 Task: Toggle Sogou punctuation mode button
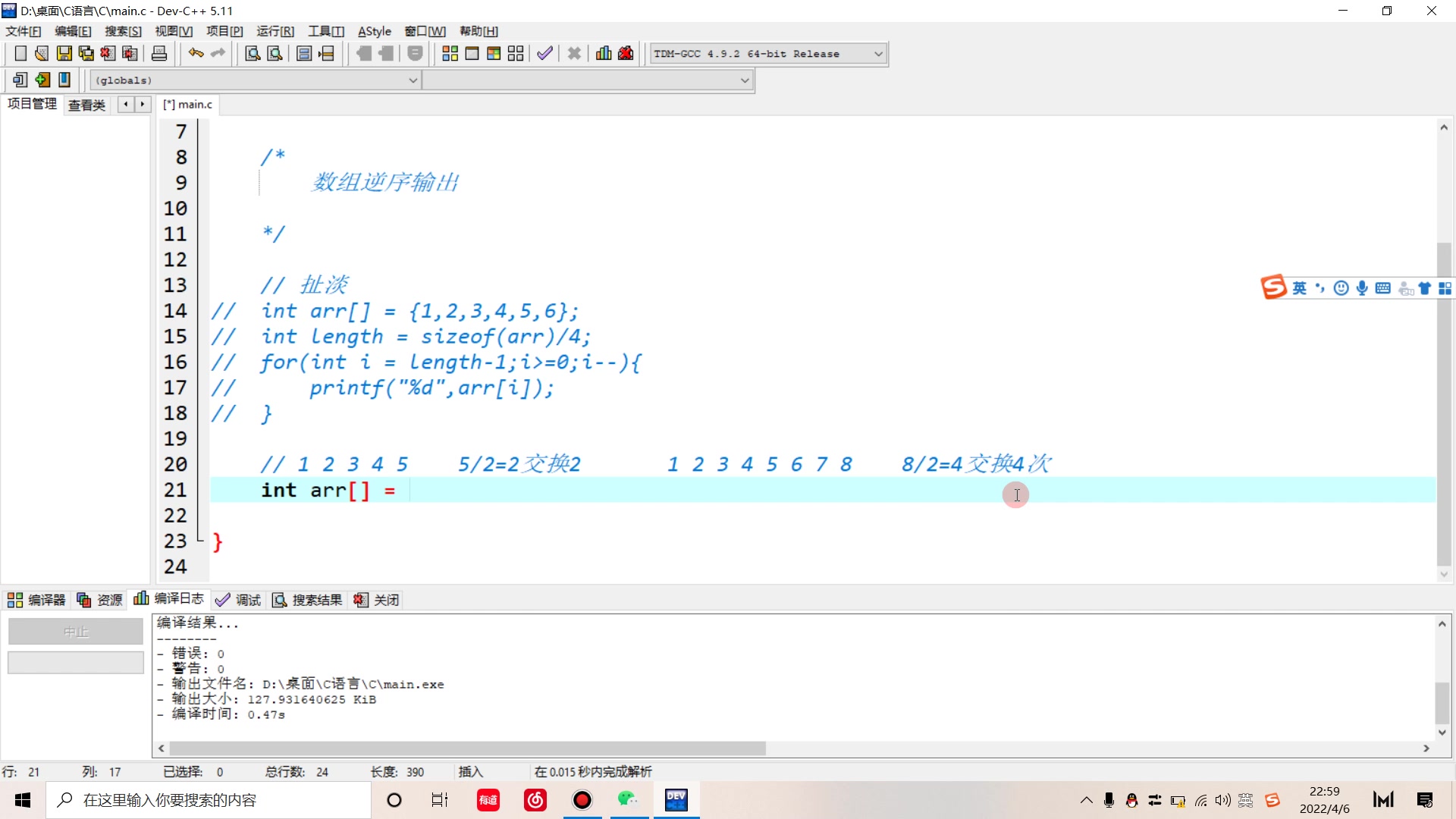tap(1320, 288)
